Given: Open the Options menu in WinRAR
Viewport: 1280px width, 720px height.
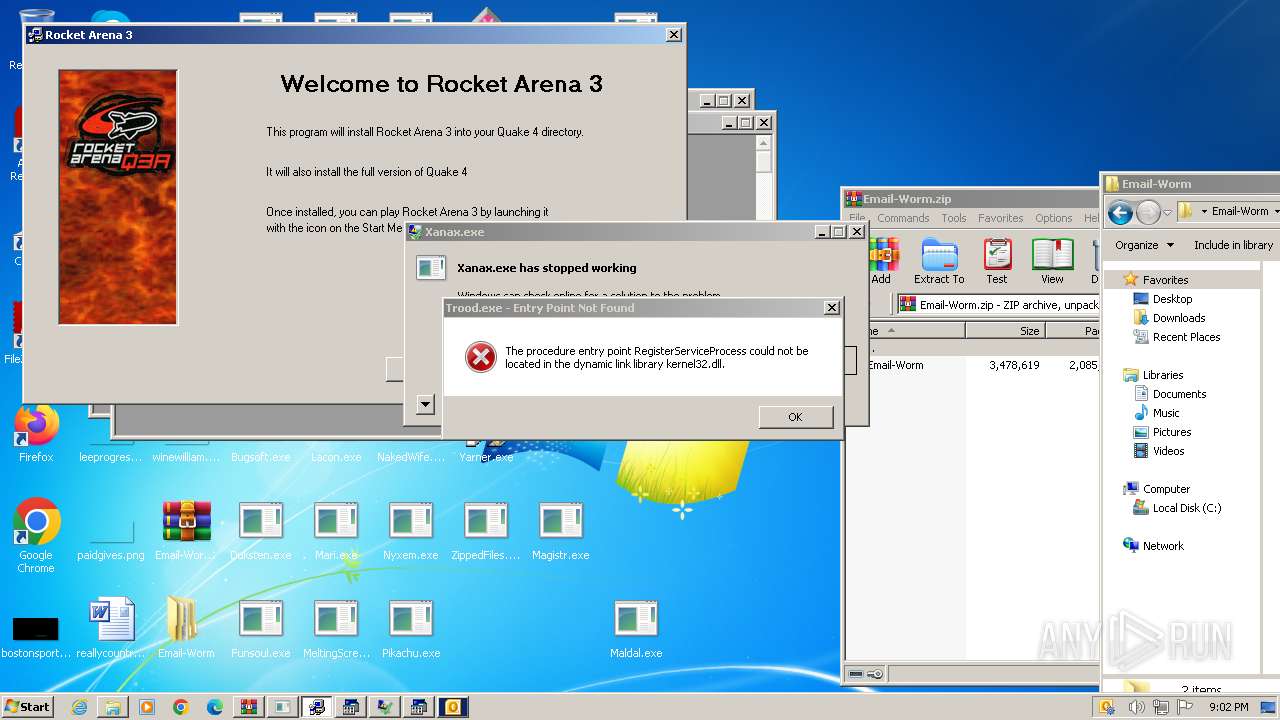Looking at the screenshot, I should click(1053, 218).
